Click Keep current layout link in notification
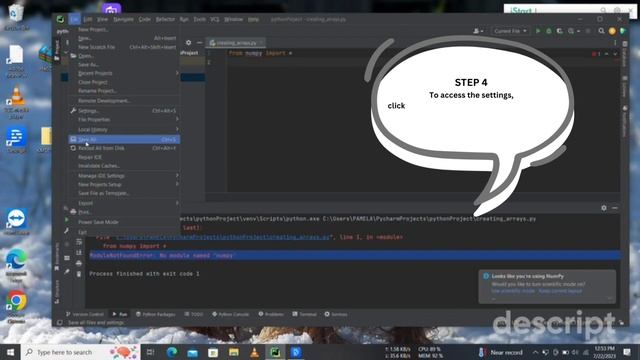The height and width of the screenshot is (360, 640). pyautogui.click(x=560, y=291)
